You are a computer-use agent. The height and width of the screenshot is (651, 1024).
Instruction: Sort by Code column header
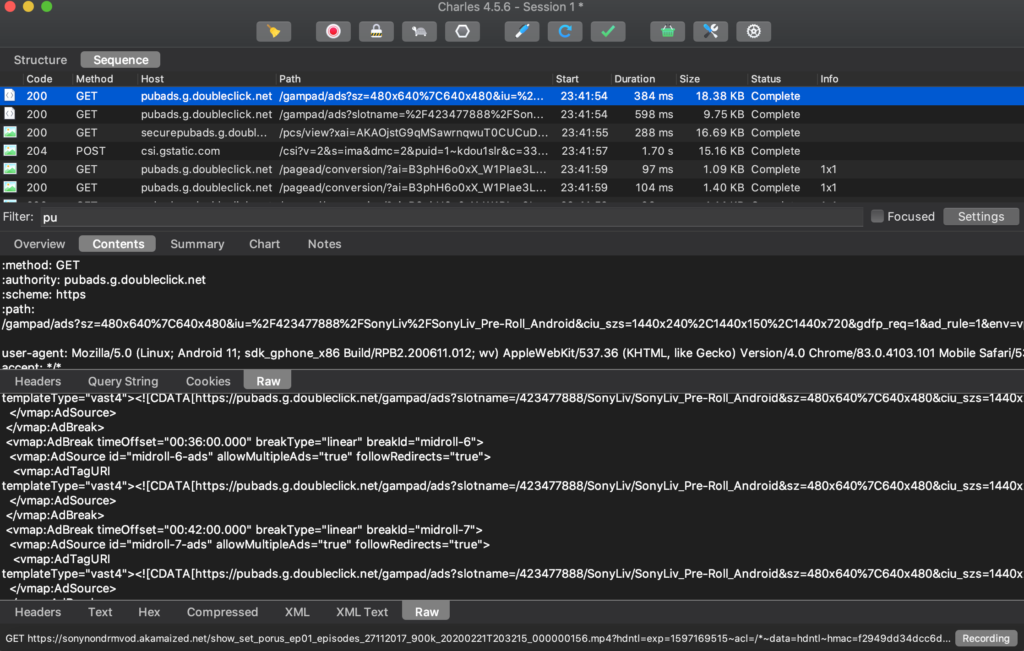pyautogui.click(x=39, y=78)
